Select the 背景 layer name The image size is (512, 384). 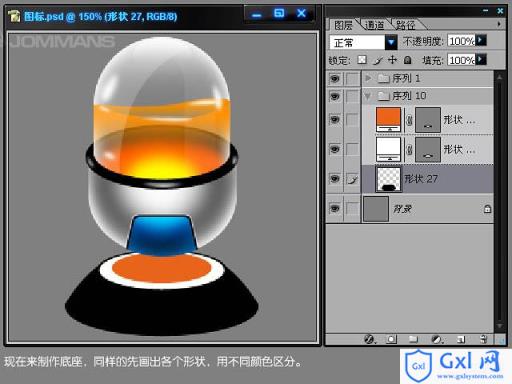click(402, 209)
